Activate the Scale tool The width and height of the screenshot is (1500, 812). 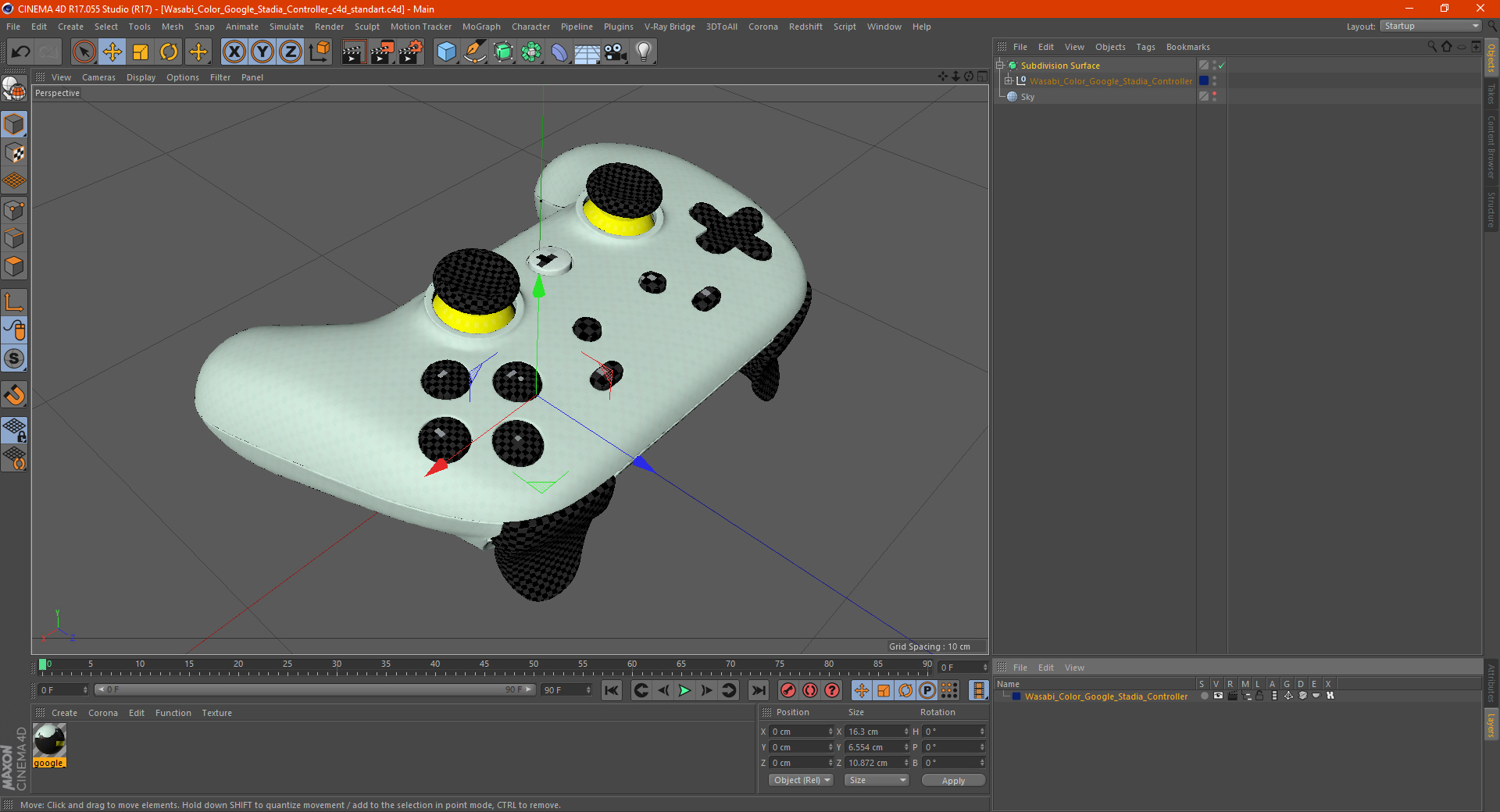tap(141, 52)
